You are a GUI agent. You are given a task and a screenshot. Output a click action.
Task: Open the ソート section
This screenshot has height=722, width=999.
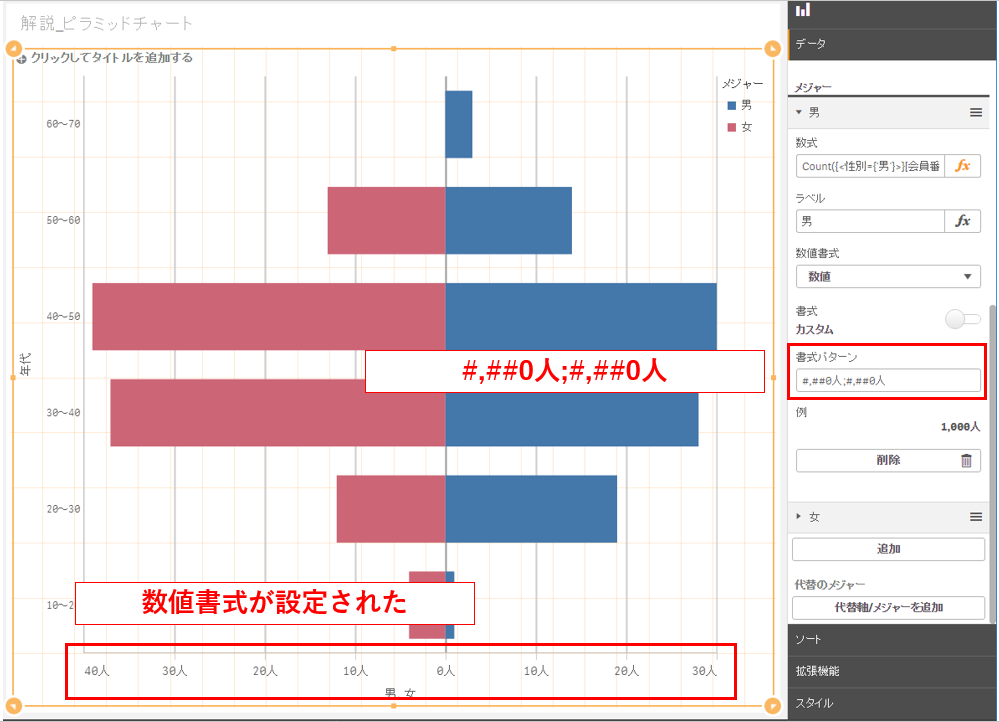pyautogui.click(x=892, y=638)
